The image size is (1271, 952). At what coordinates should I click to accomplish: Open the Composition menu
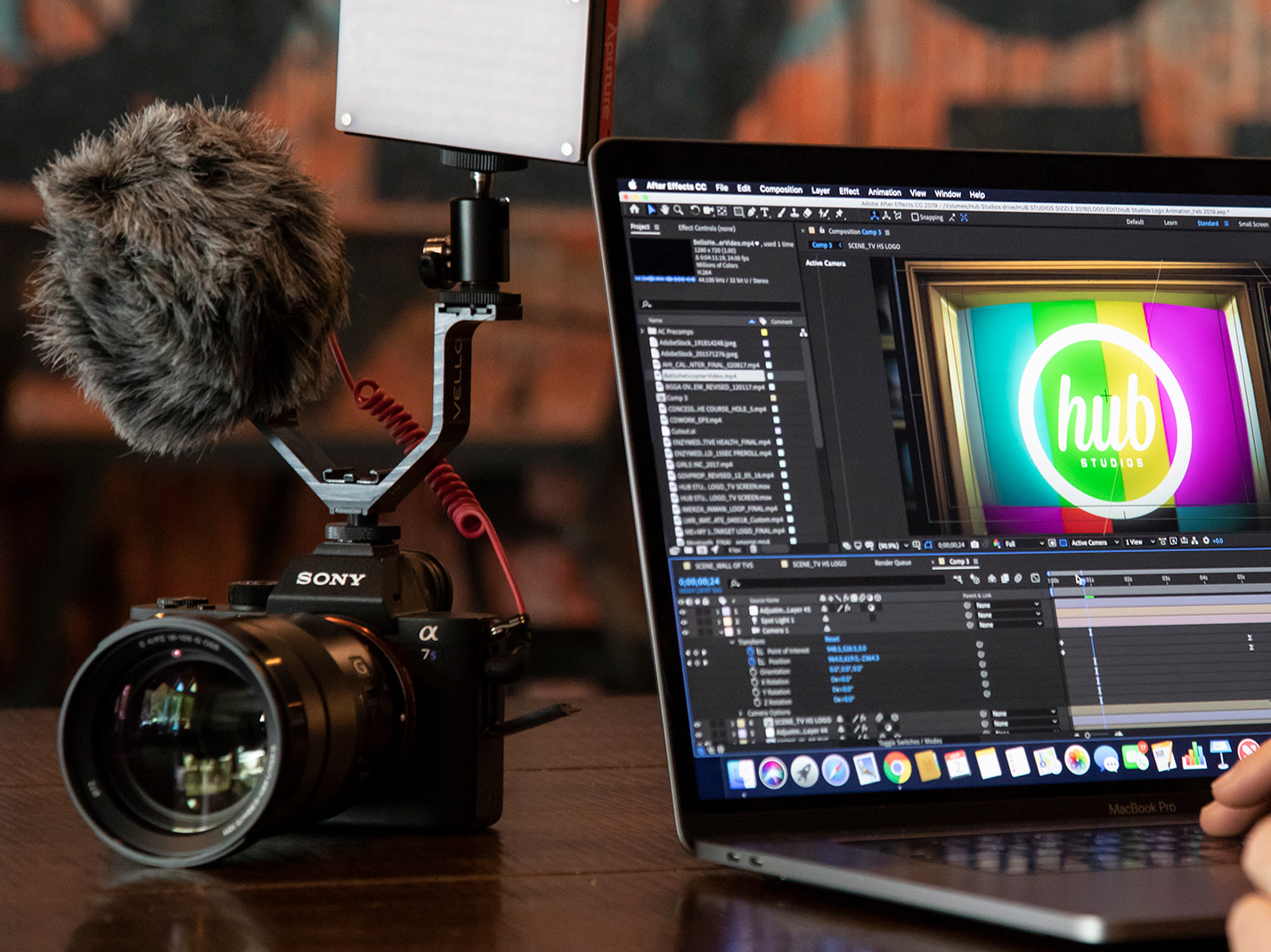[781, 189]
